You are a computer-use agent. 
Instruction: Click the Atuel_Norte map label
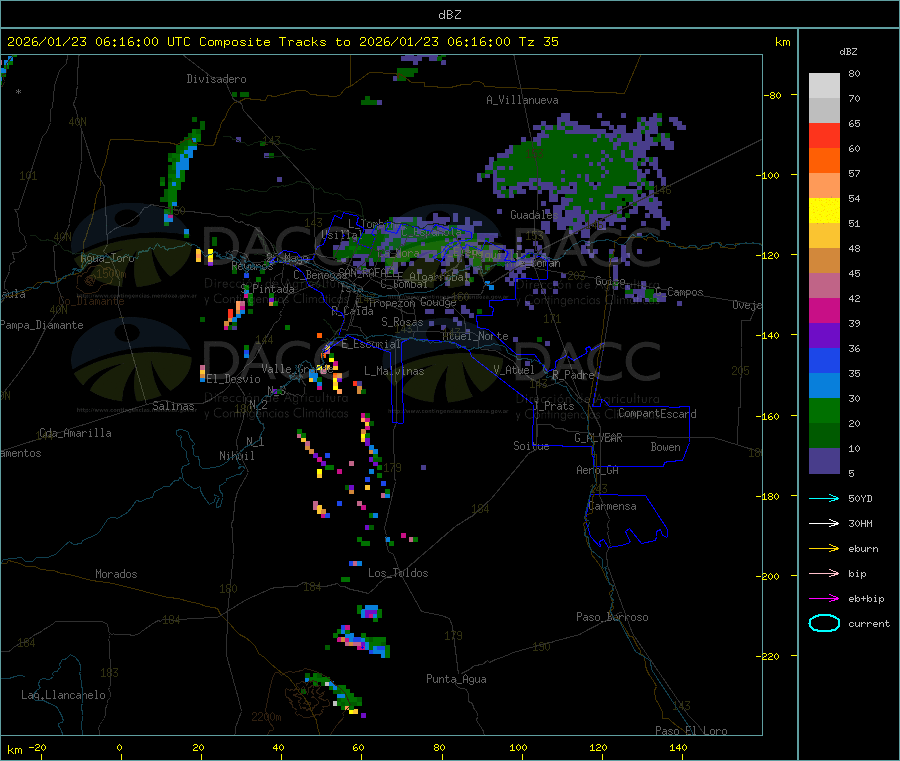475,336
